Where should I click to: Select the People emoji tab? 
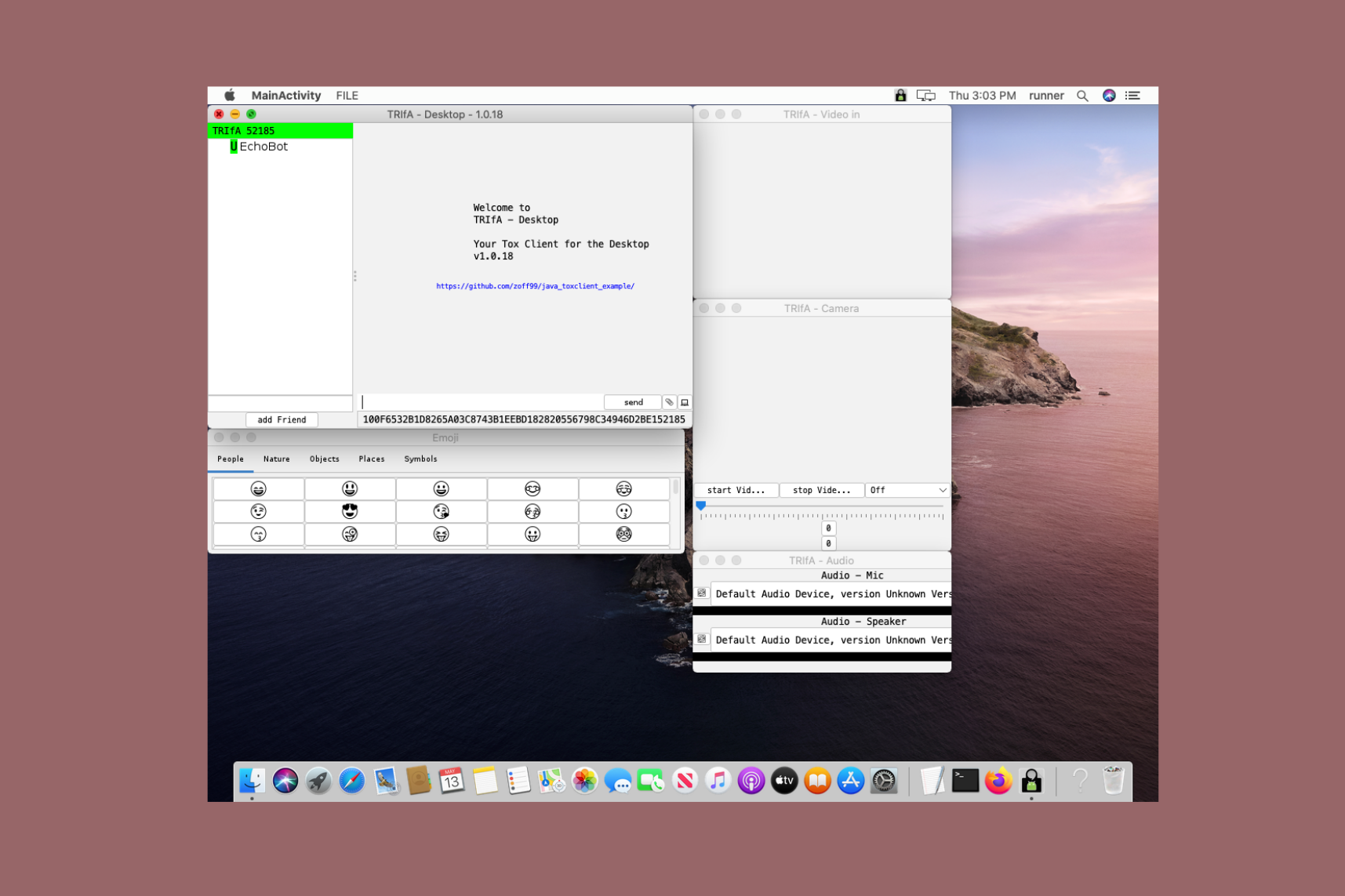pyautogui.click(x=231, y=459)
